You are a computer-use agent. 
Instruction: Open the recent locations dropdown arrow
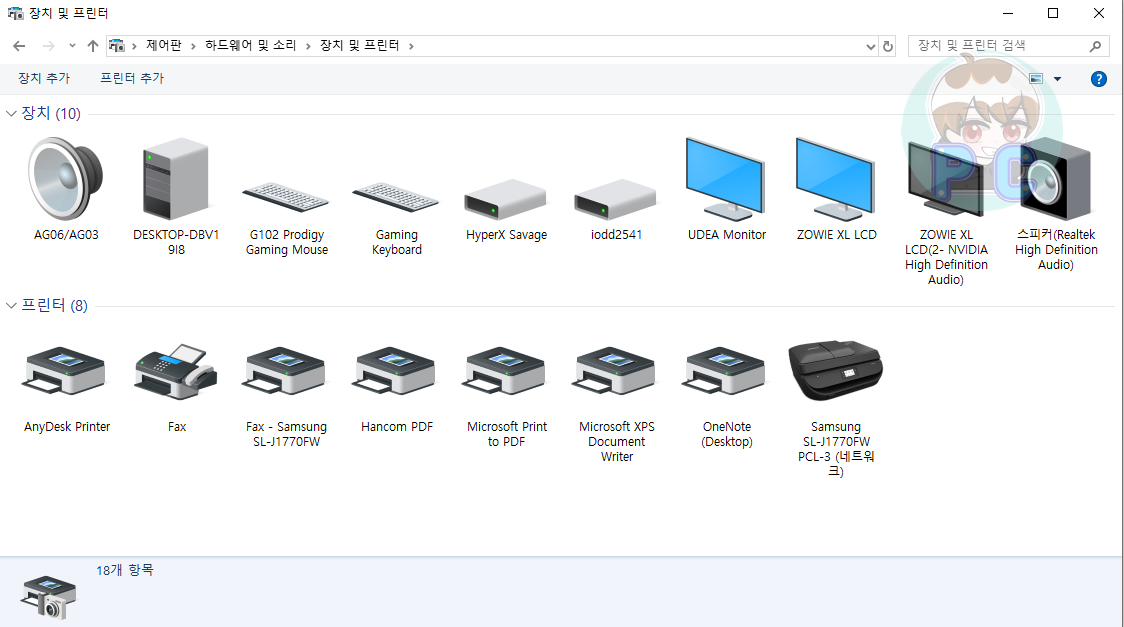click(72, 46)
